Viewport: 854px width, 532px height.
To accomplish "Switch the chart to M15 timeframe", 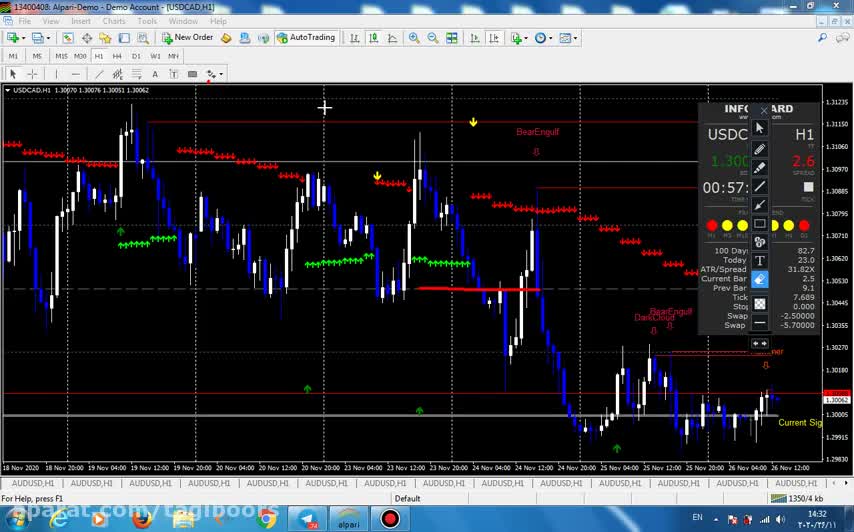I will (x=61, y=56).
